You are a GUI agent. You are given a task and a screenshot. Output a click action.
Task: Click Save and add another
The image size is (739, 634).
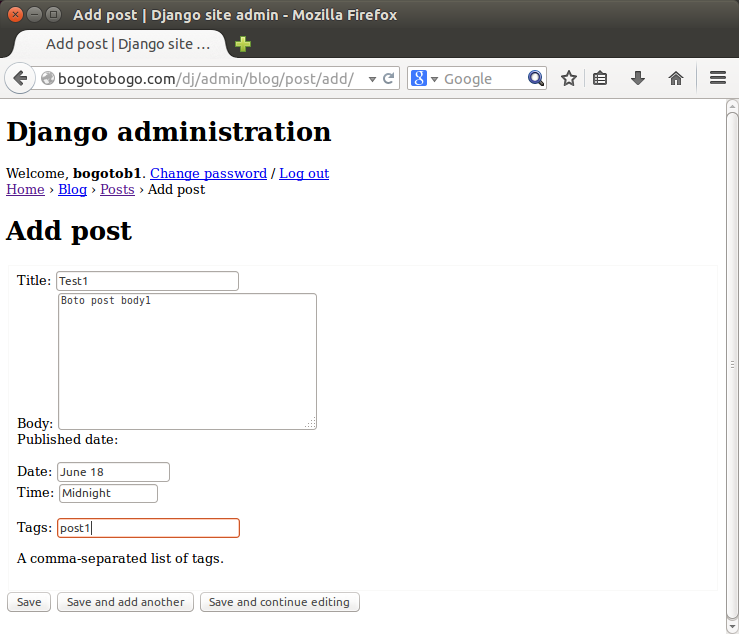coord(125,602)
